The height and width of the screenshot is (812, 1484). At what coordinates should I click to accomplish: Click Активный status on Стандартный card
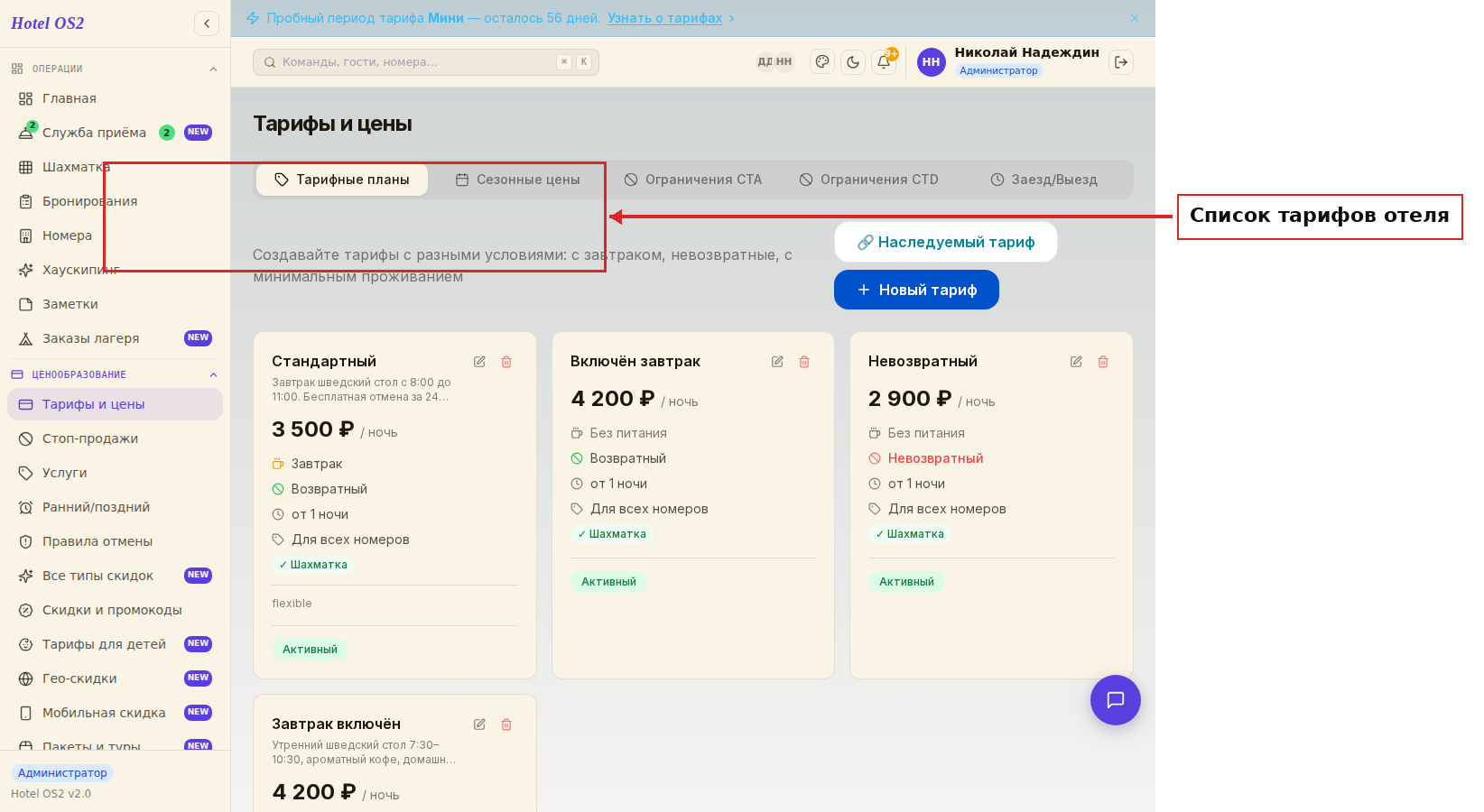coord(310,650)
